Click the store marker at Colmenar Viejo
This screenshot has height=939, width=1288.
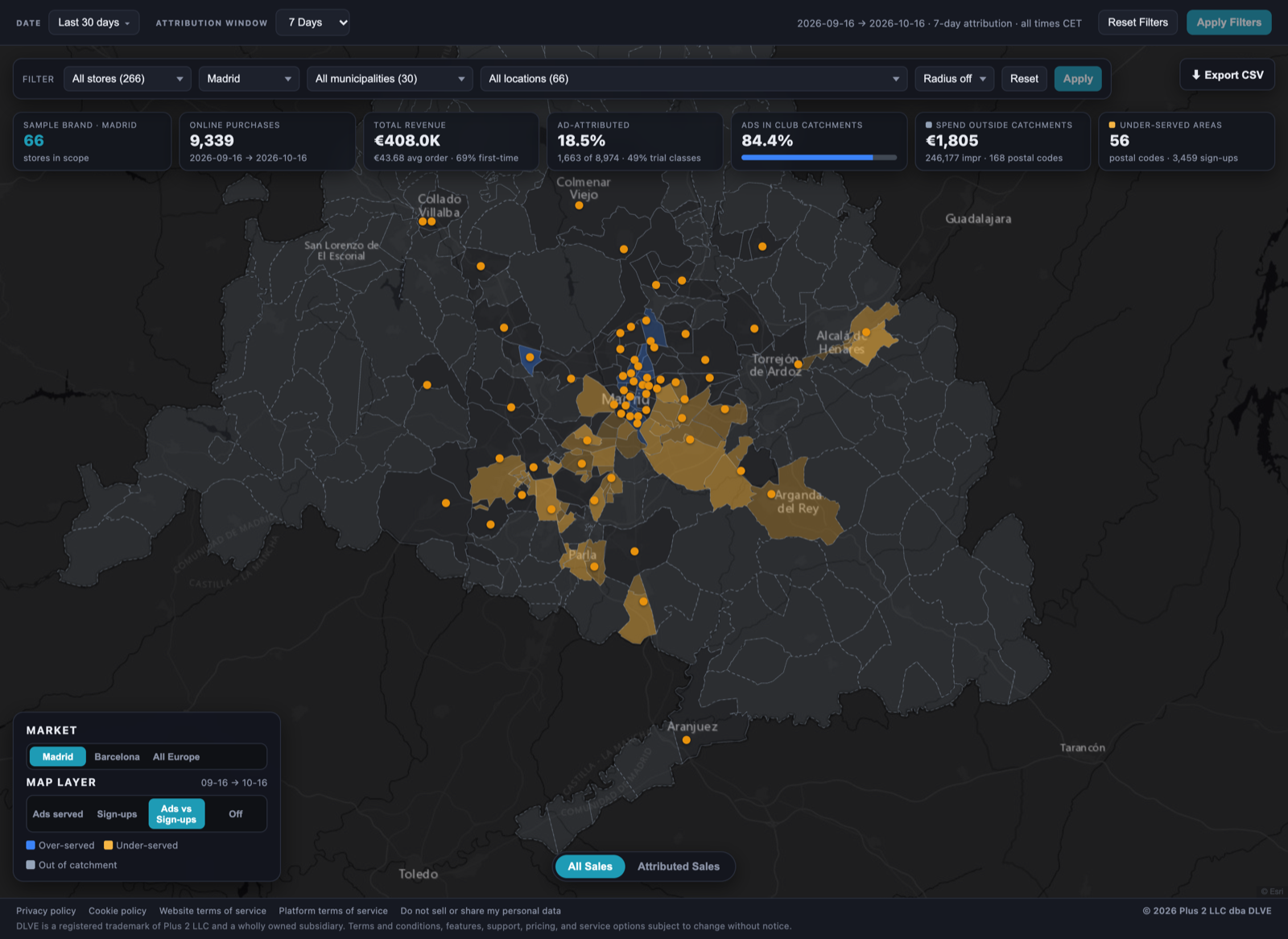[x=579, y=206]
